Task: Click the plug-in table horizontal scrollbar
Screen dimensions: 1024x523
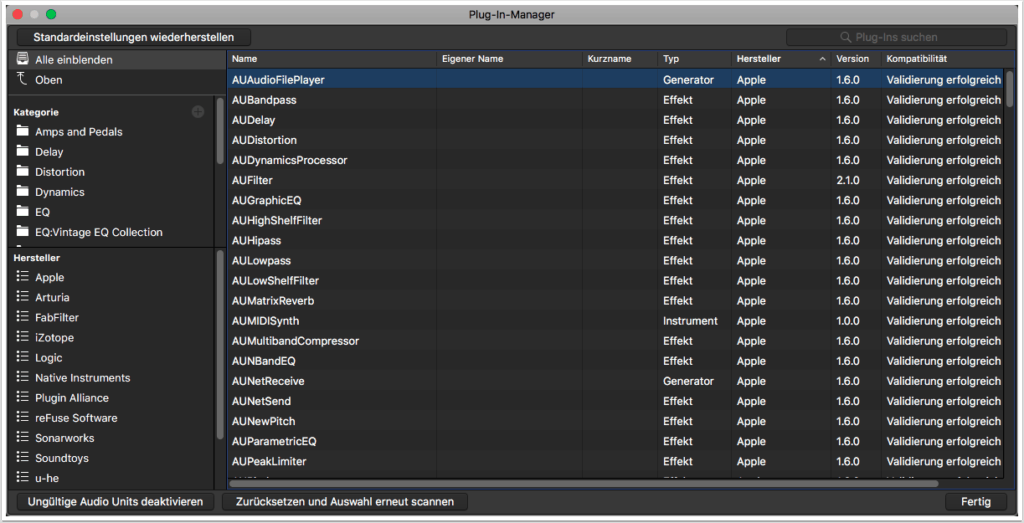Action: 600,483
